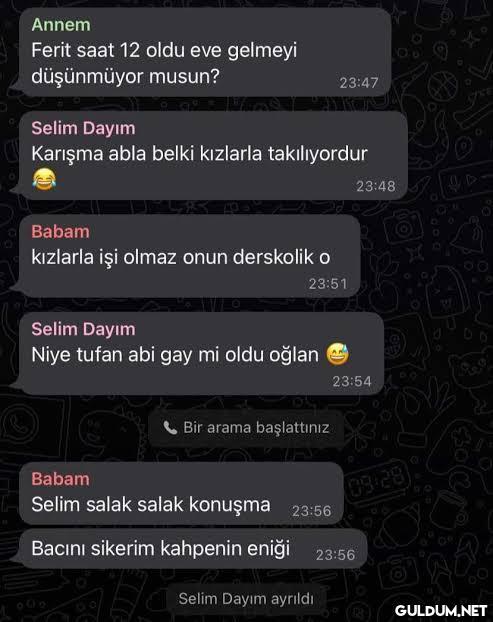Tap 'Selim Dayım' name above 'Karışma abla' message
The width and height of the screenshot is (493, 622).
pos(83,128)
